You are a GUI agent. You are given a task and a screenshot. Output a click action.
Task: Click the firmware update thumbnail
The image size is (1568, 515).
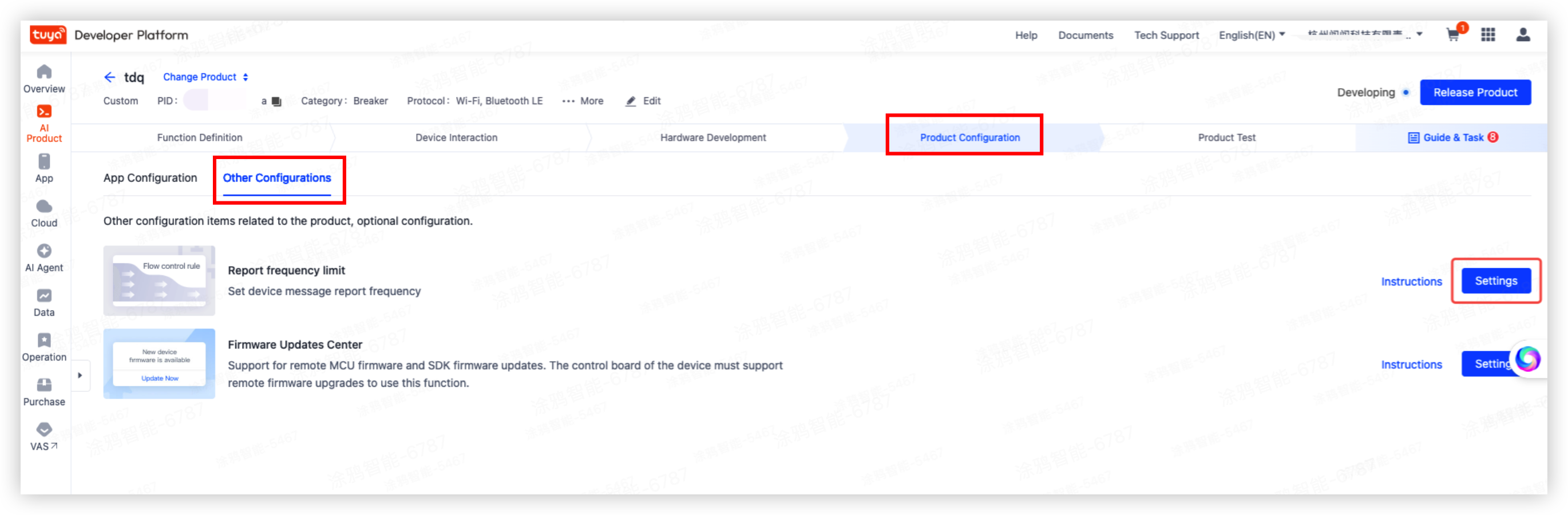[159, 363]
